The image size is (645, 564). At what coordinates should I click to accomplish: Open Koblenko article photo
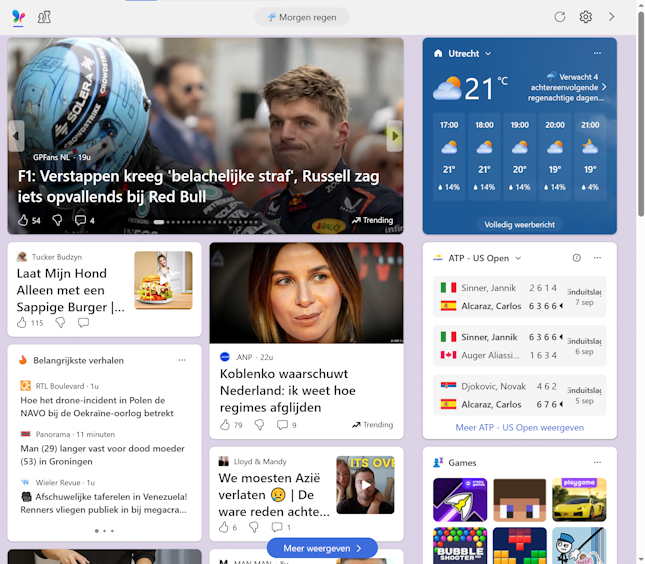(306, 293)
